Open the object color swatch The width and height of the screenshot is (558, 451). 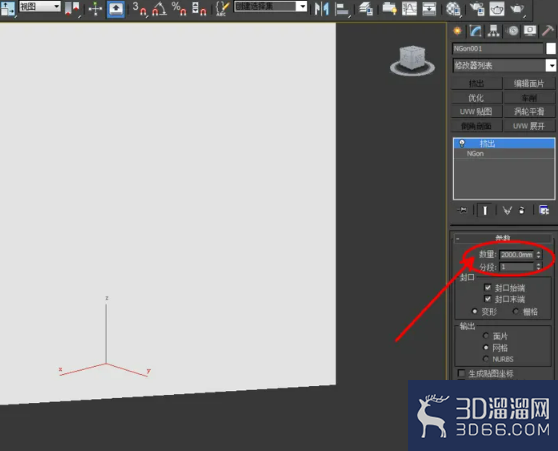tap(551, 48)
